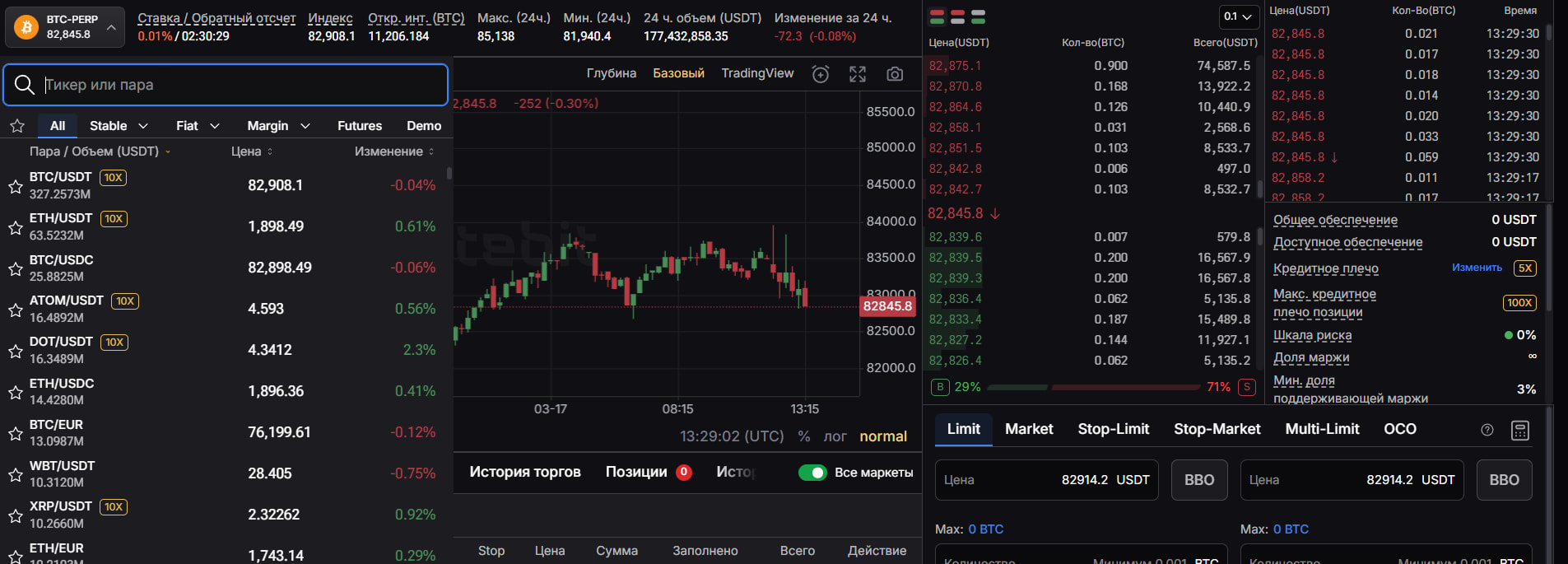Toggle the chart percent scale
1568x564 pixels.
coord(804,436)
